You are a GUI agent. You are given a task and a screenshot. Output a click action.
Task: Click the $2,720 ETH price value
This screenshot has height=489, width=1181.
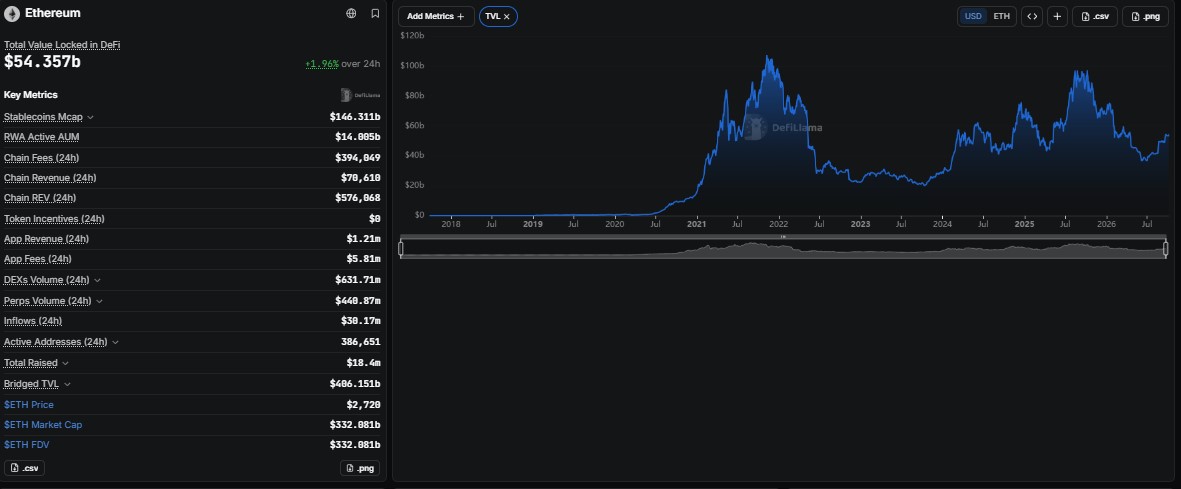[x=363, y=405]
